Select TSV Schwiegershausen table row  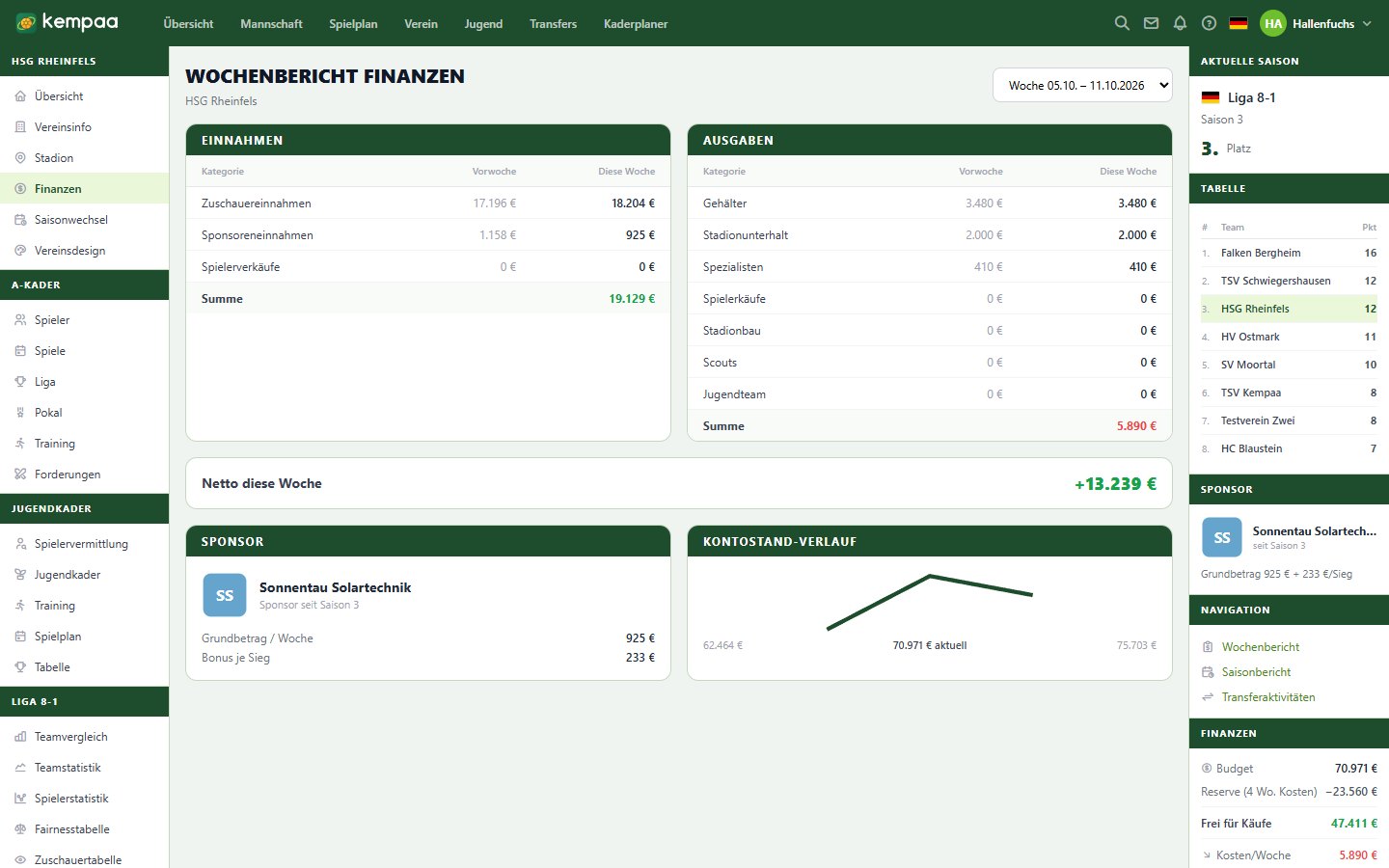coord(1289,281)
